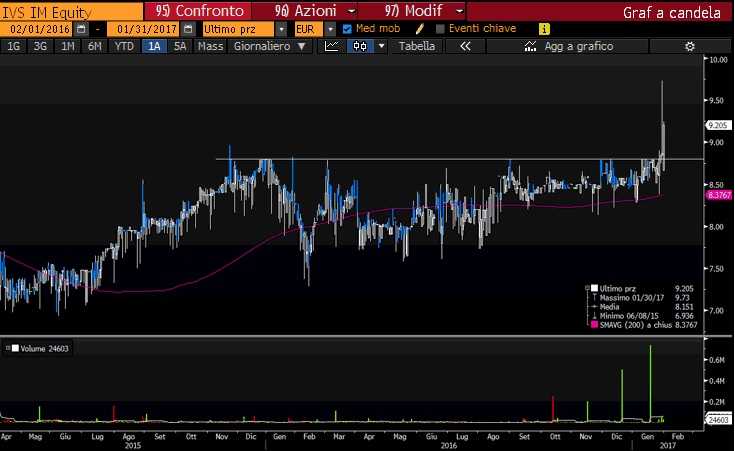Click the pencil edit icon beside Med mob
This screenshot has width=735, height=451.
click(x=420, y=29)
